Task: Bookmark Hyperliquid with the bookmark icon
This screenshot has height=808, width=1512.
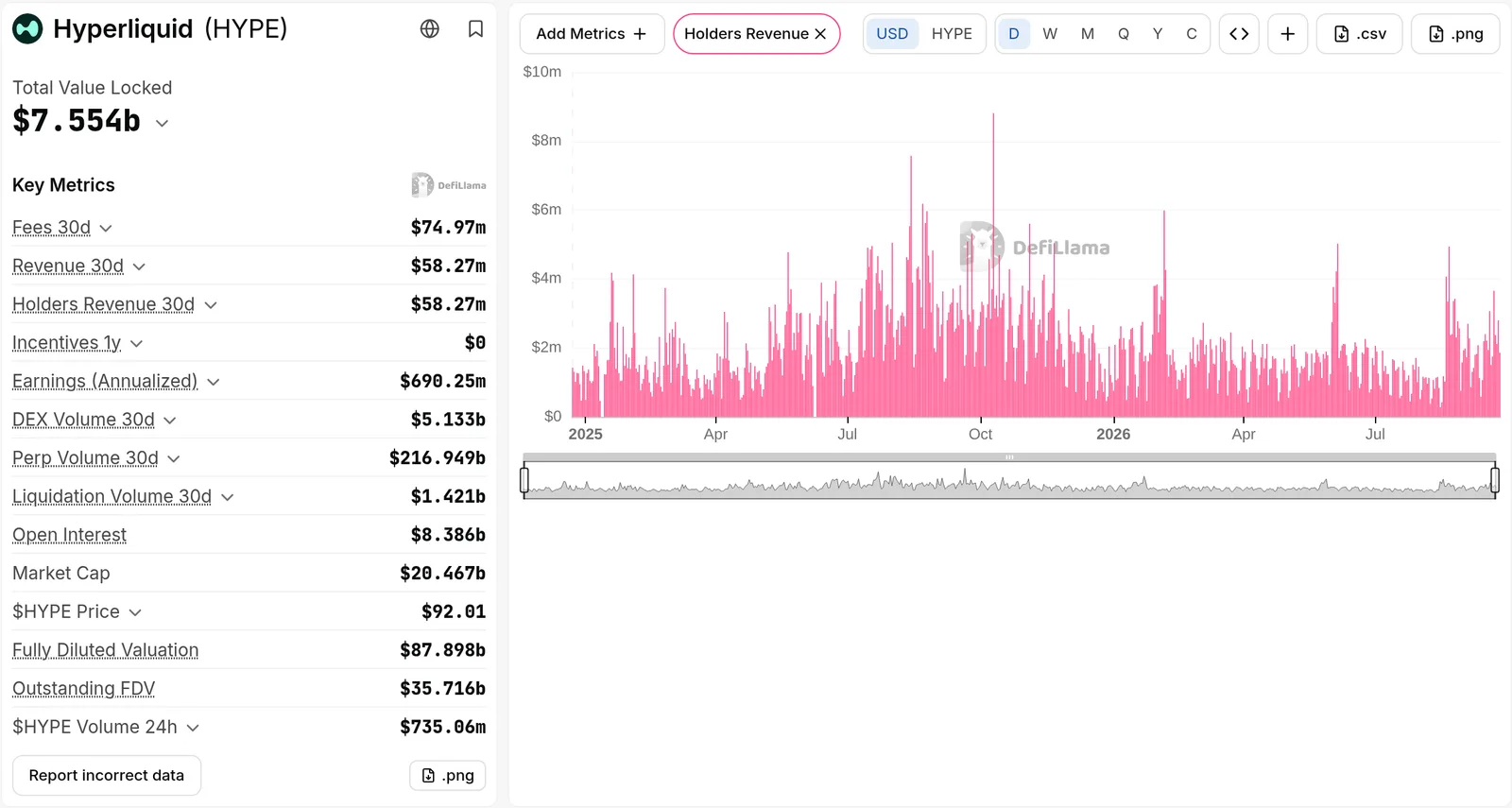Action: (476, 29)
